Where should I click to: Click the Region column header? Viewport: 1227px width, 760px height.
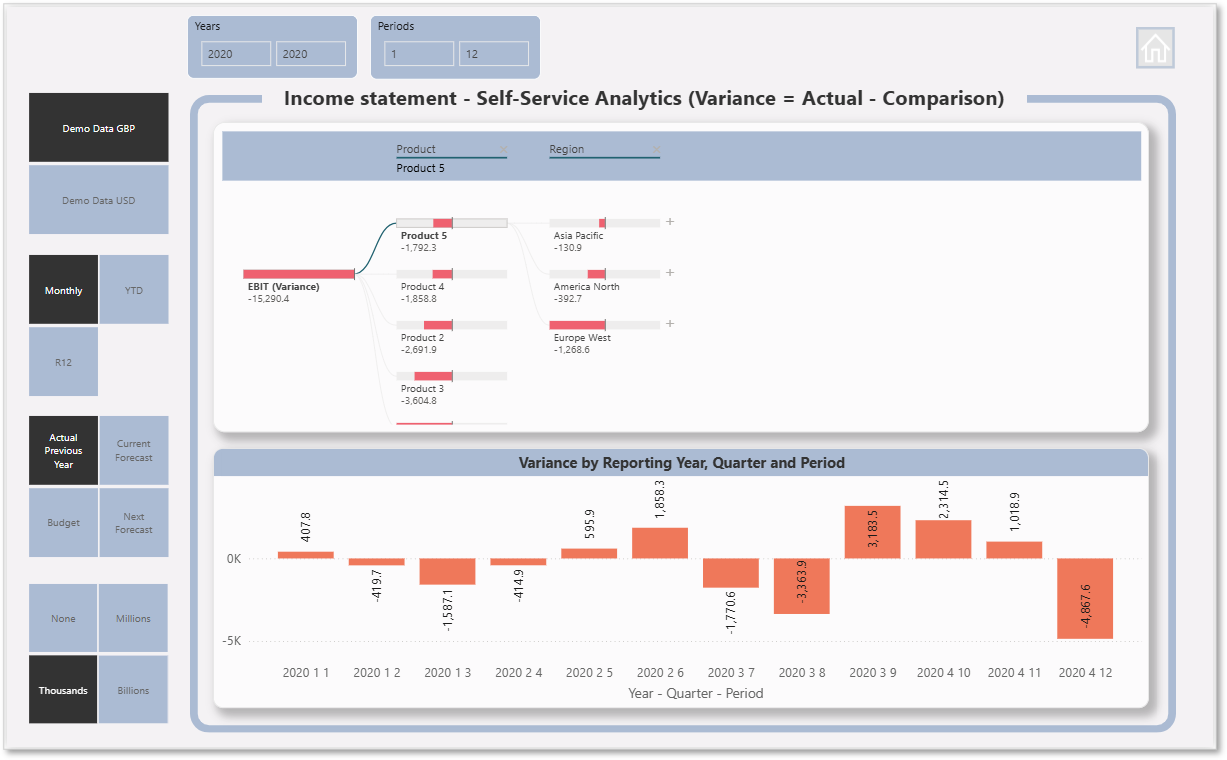567,149
